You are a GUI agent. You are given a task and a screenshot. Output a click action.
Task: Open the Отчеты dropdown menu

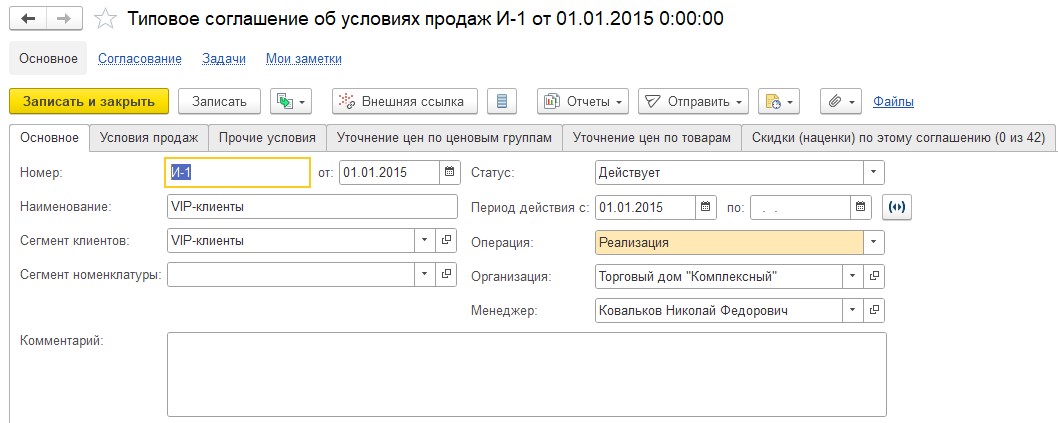click(x=583, y=101)
